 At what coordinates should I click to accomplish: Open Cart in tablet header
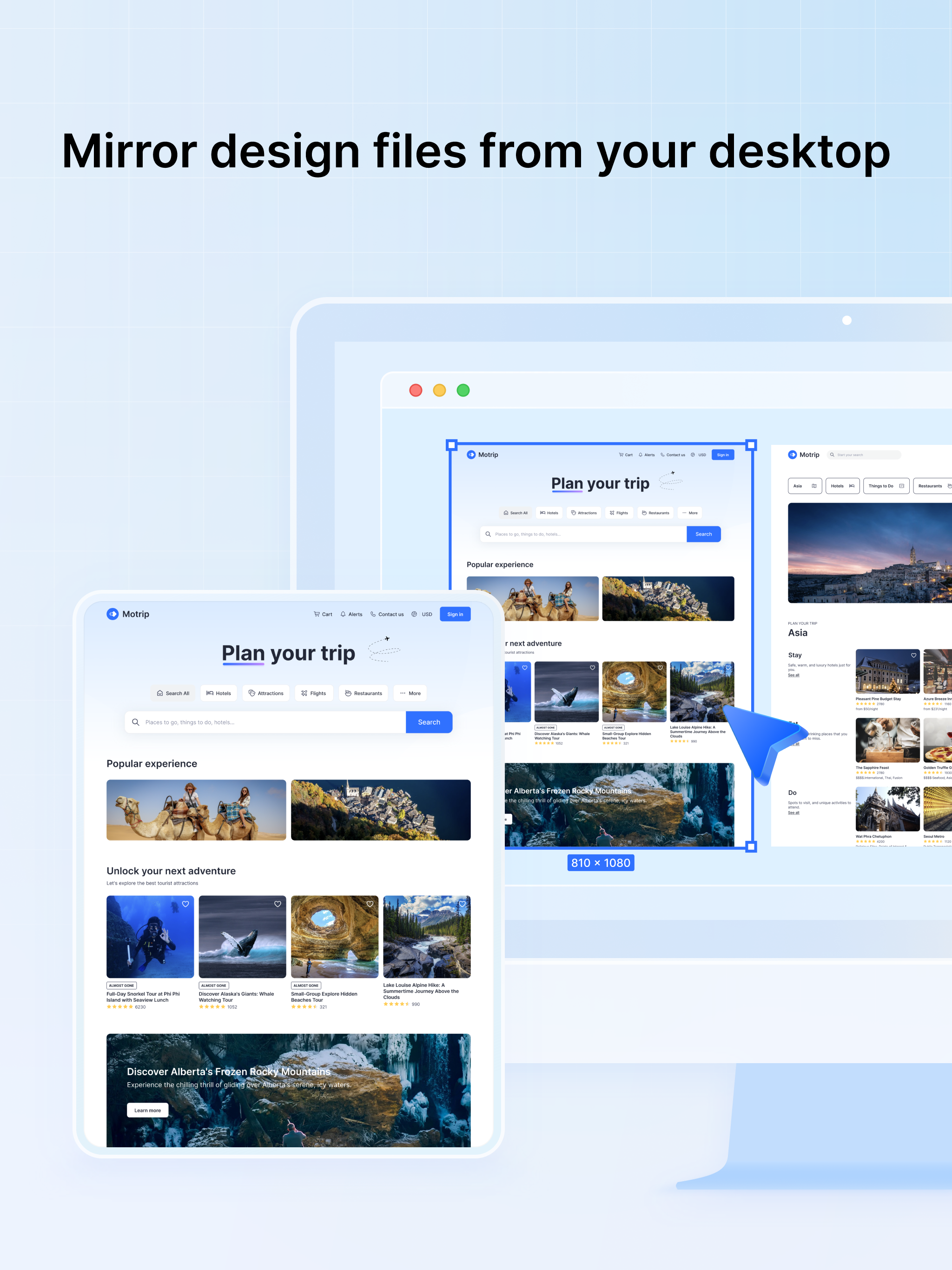tap(323, 615)
